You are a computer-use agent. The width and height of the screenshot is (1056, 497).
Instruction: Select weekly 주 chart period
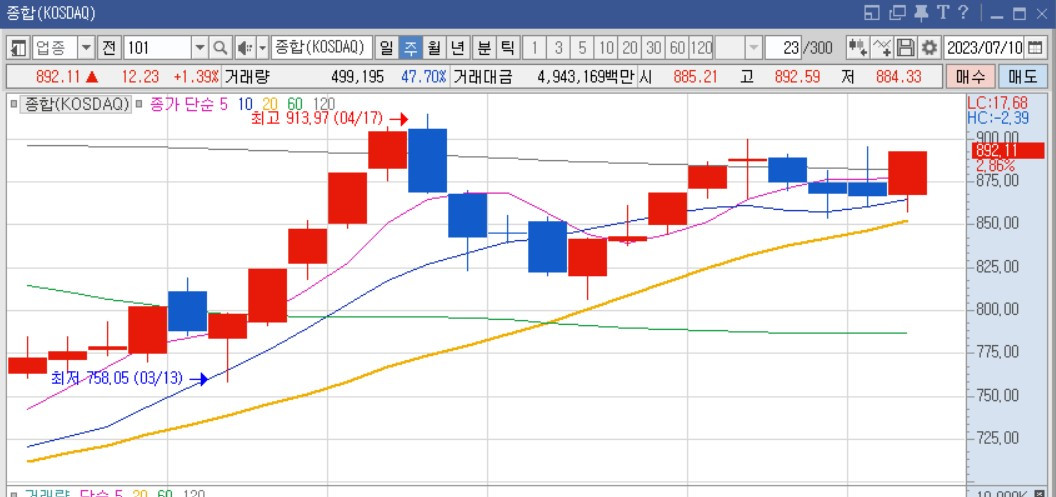[409, 48]
